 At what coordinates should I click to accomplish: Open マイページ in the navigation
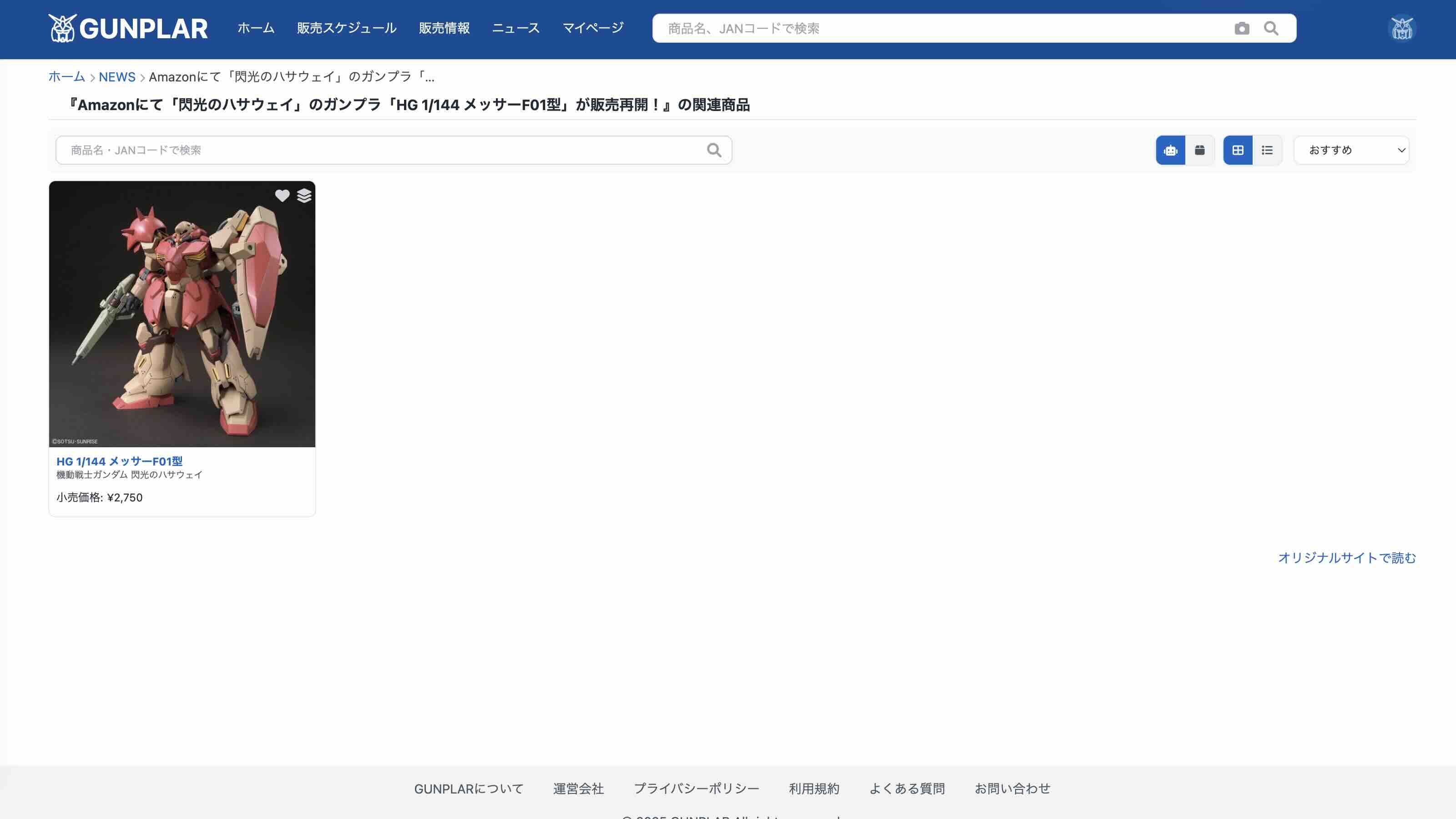tap(593, 28)
